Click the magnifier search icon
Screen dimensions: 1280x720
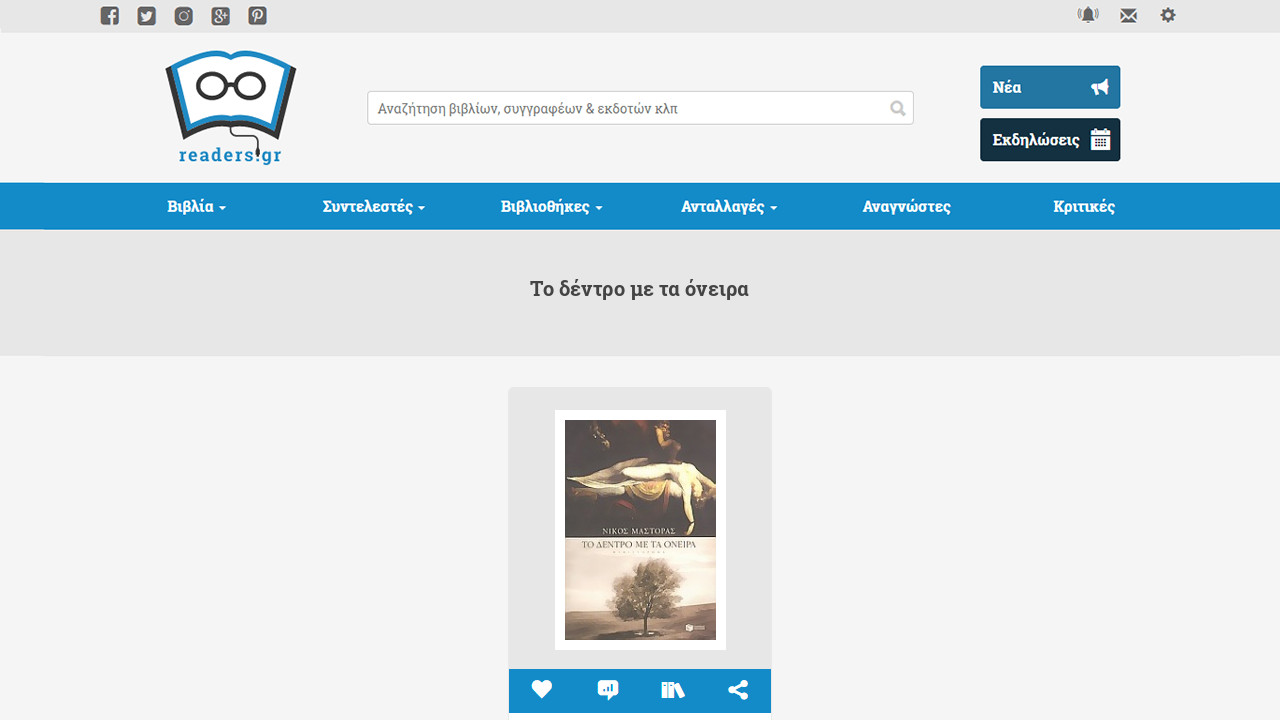click(x=898, y=108)
